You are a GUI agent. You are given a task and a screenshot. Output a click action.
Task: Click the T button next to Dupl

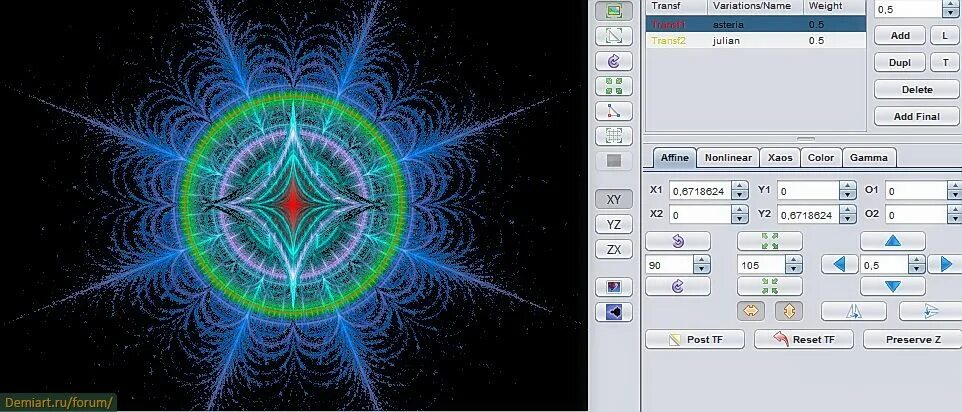(945, 63)
